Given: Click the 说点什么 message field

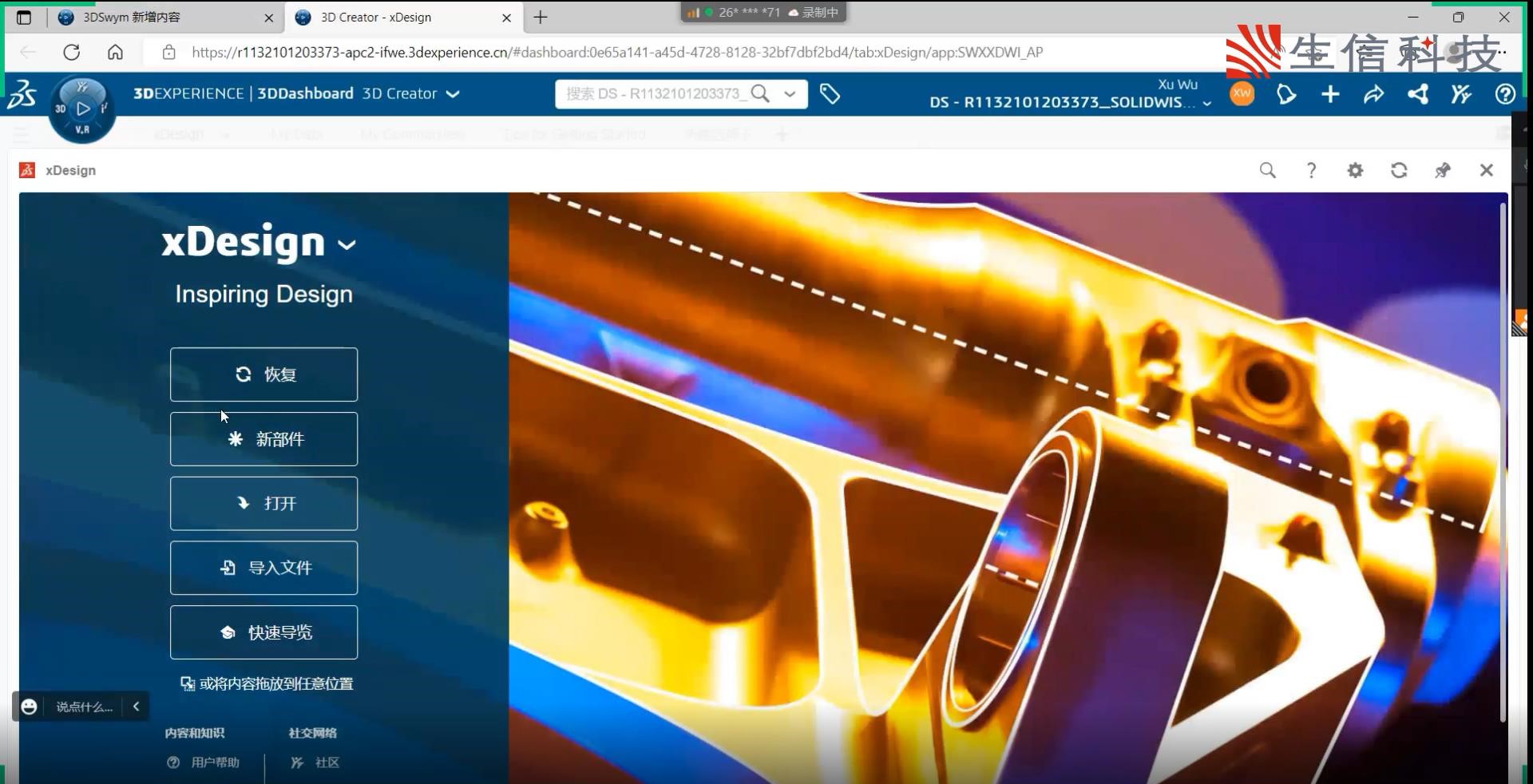Looking at the screenshot, I should point(84,707).
